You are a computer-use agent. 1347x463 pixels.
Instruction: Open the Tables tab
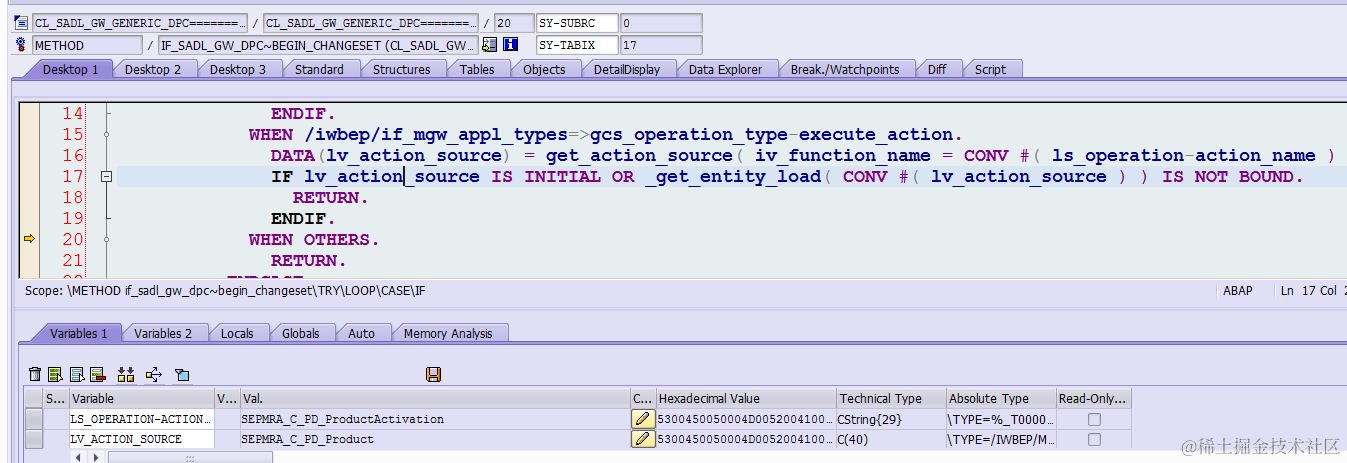pyautogui.click(x=477, y=69)
